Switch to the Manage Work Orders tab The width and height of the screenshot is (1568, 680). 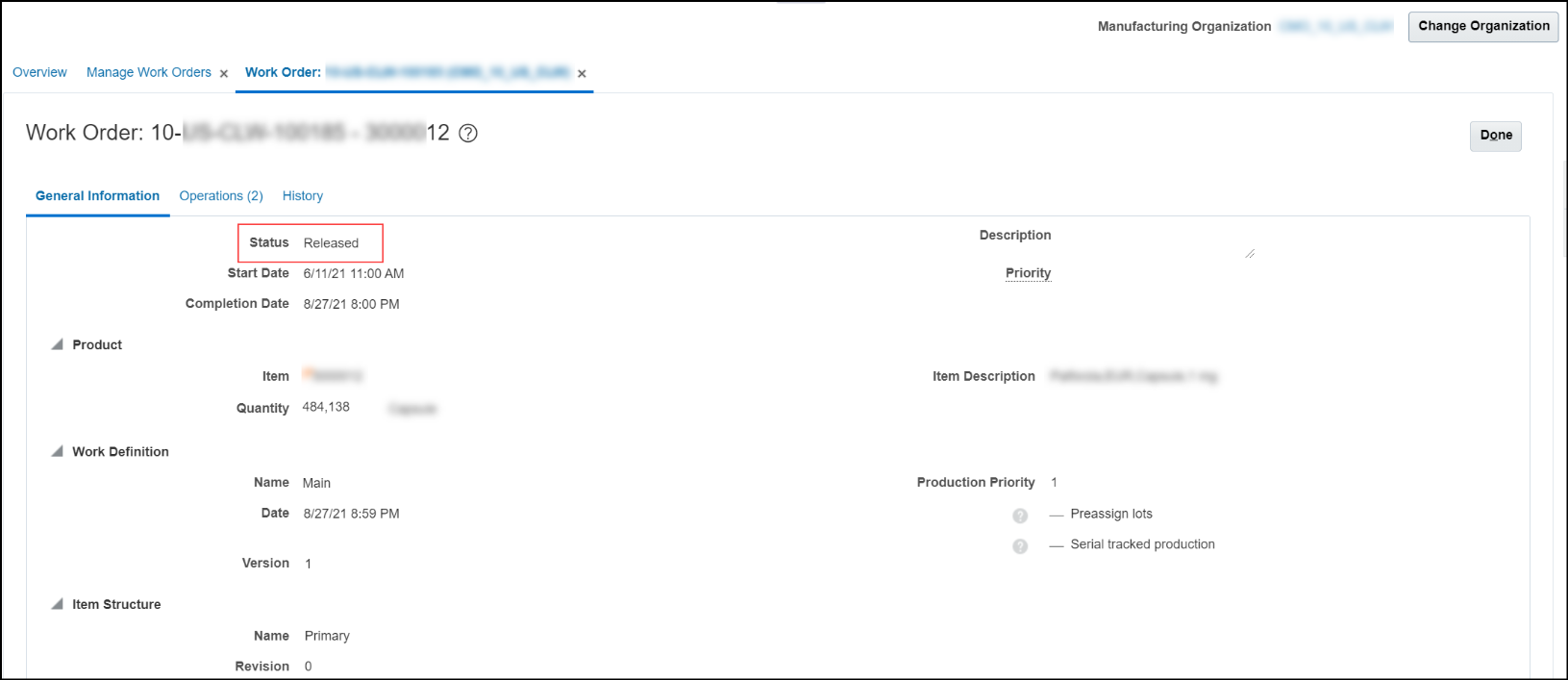click(x=149, y=72)
